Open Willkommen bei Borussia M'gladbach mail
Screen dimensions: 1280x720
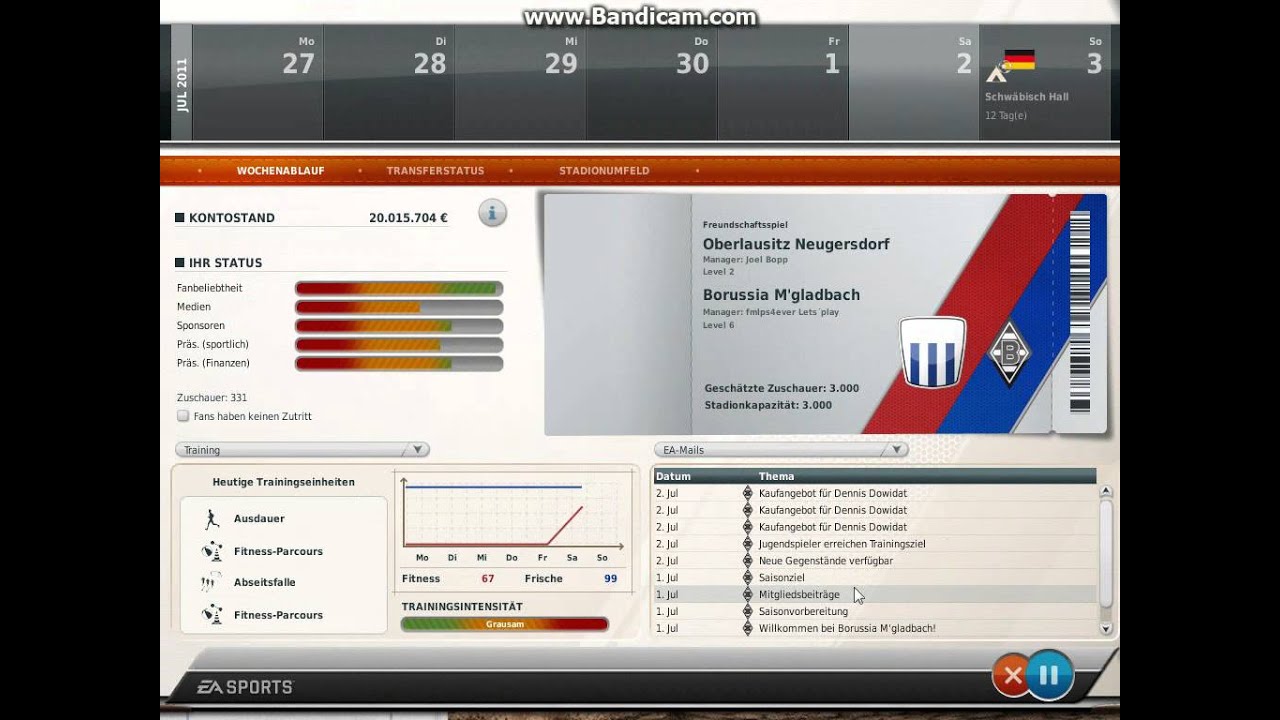coord(875,629)
